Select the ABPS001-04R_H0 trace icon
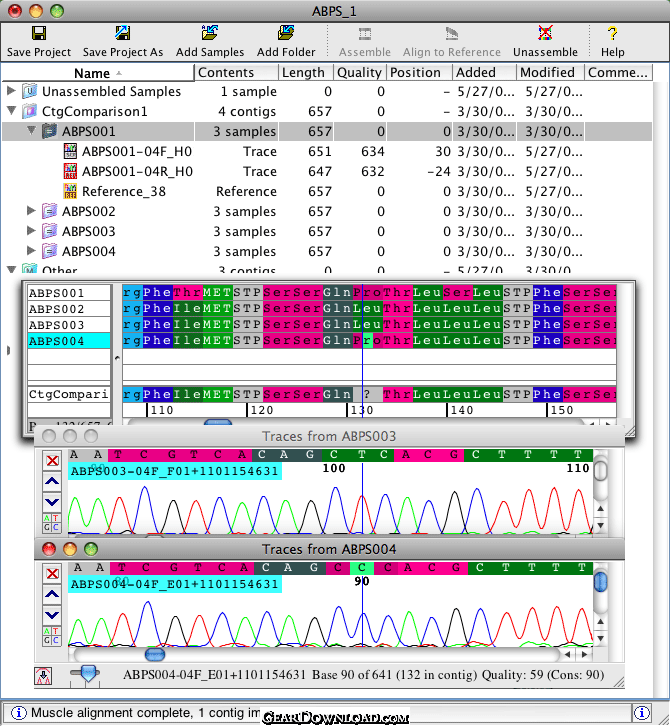The image size is (670, 726). [70, 171]
